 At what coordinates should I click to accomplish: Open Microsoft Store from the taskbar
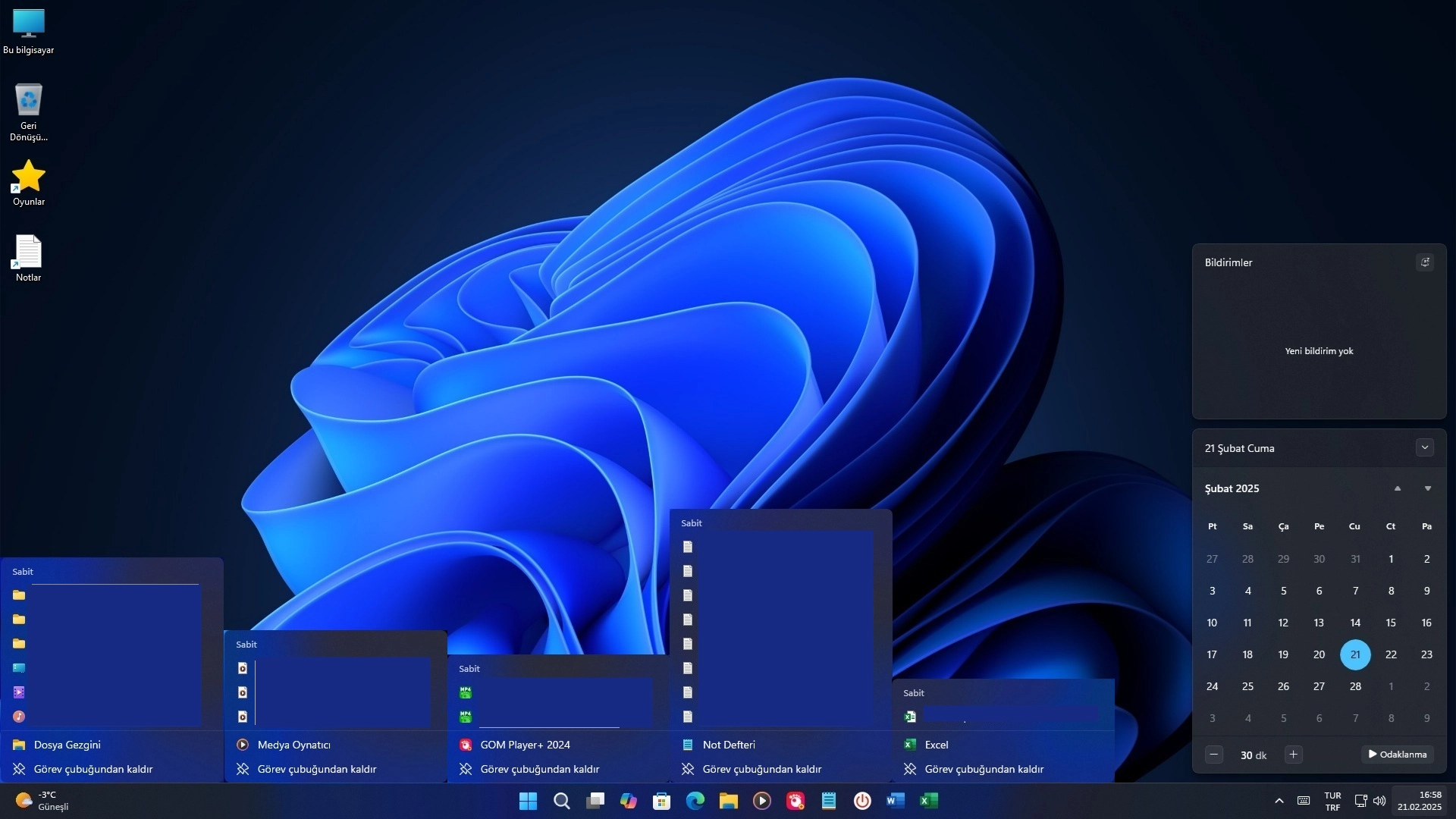[x=662, y=801]
